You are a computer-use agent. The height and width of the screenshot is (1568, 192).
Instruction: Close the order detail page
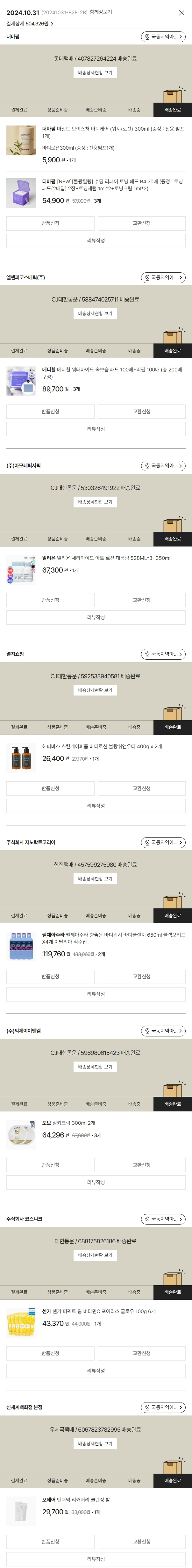[181, 13]
